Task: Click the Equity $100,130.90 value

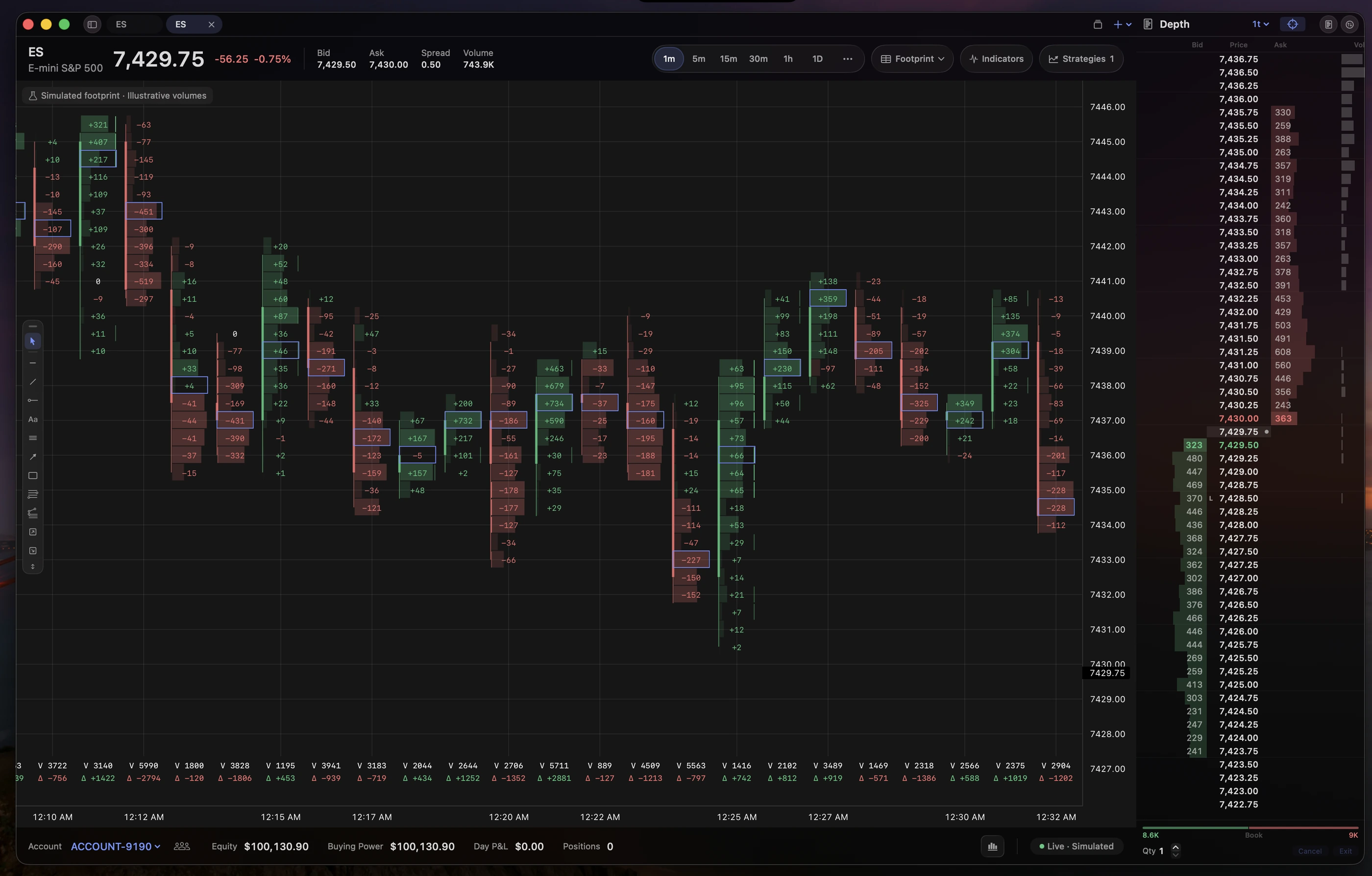Action: point(276,847)
